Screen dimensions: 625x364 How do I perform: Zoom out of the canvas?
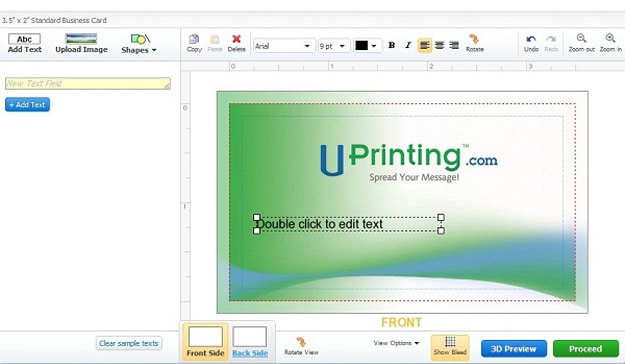582,43
